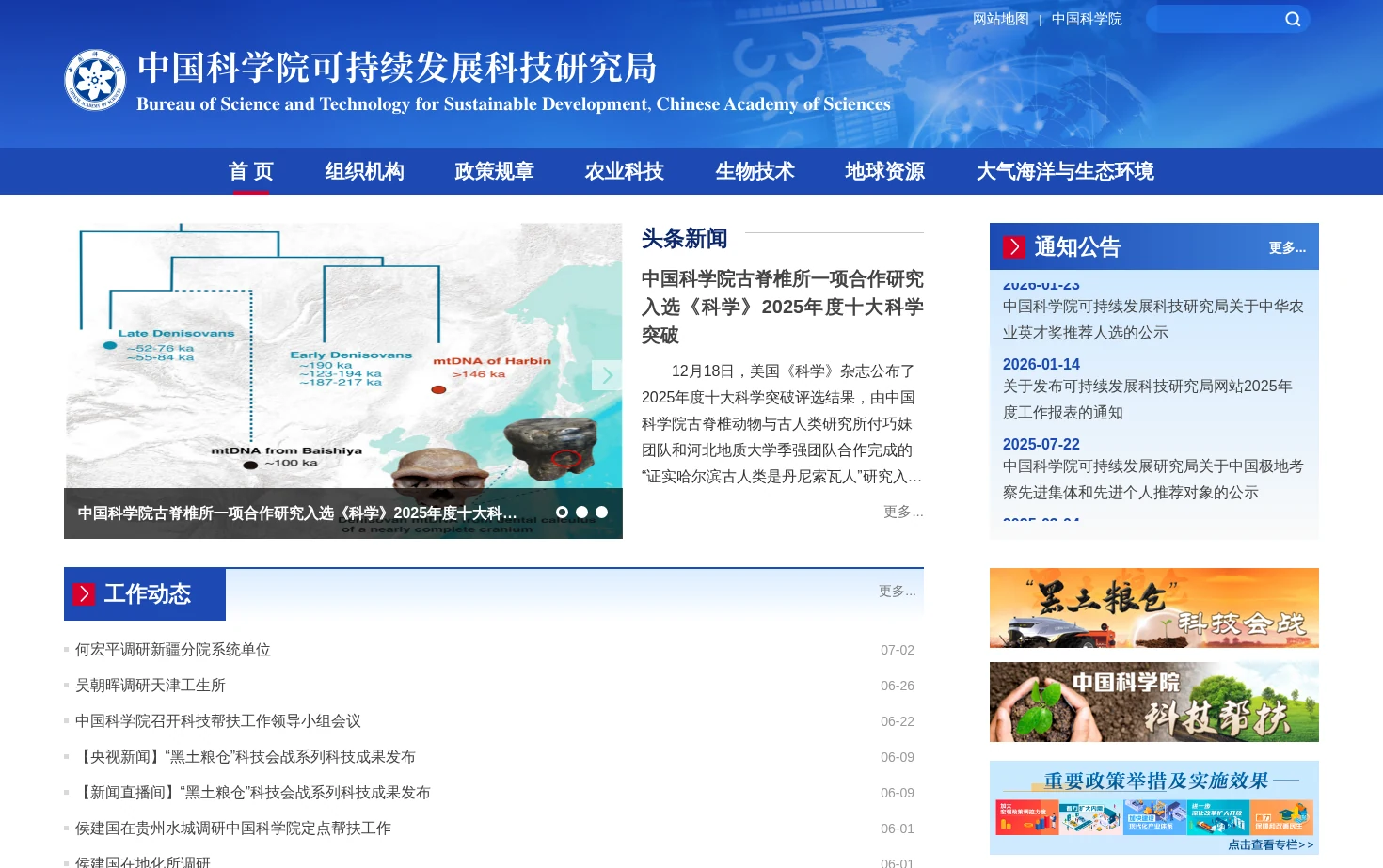
Task: Open news 侯建国在地化所调研
Action: pos(143,861)
